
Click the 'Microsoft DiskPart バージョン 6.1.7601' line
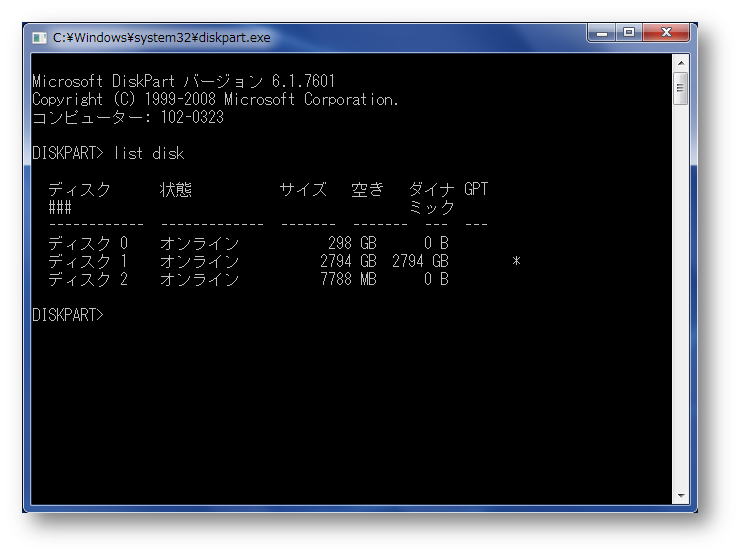[x=184, y=81]
